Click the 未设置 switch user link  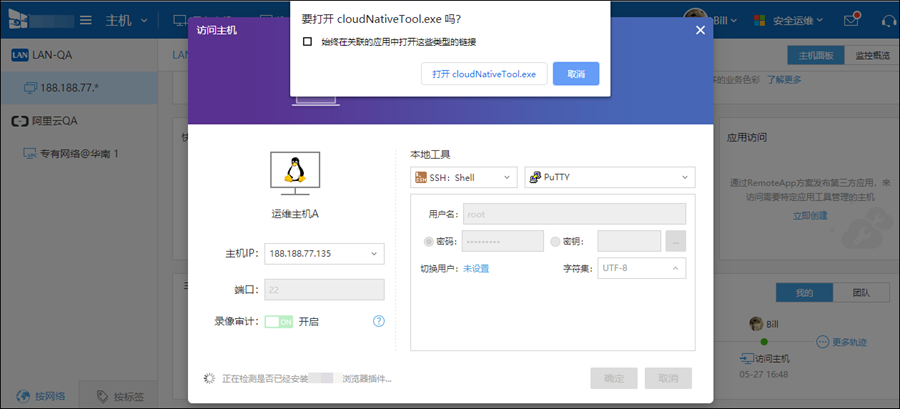pos(476,268)
